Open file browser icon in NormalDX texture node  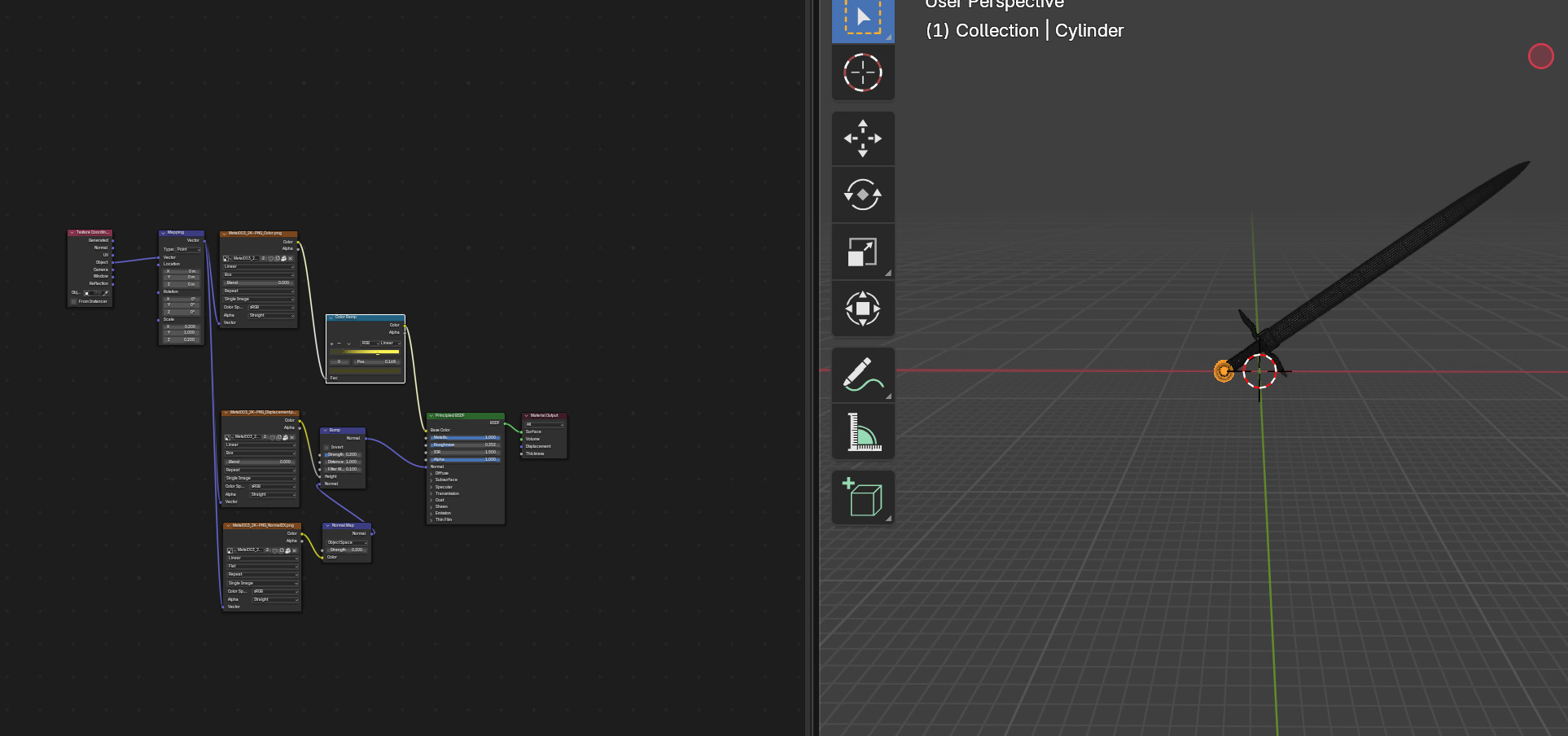pyautogui.click(x=288, y=550)
